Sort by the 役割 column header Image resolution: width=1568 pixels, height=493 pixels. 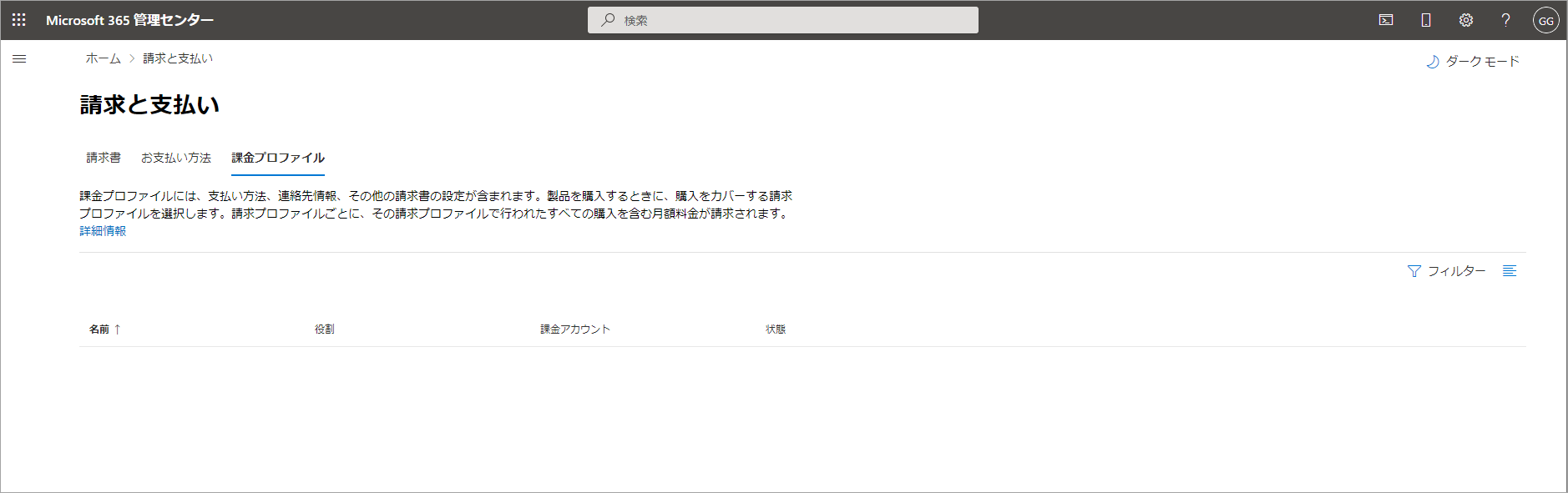click(x=325, y=330)
